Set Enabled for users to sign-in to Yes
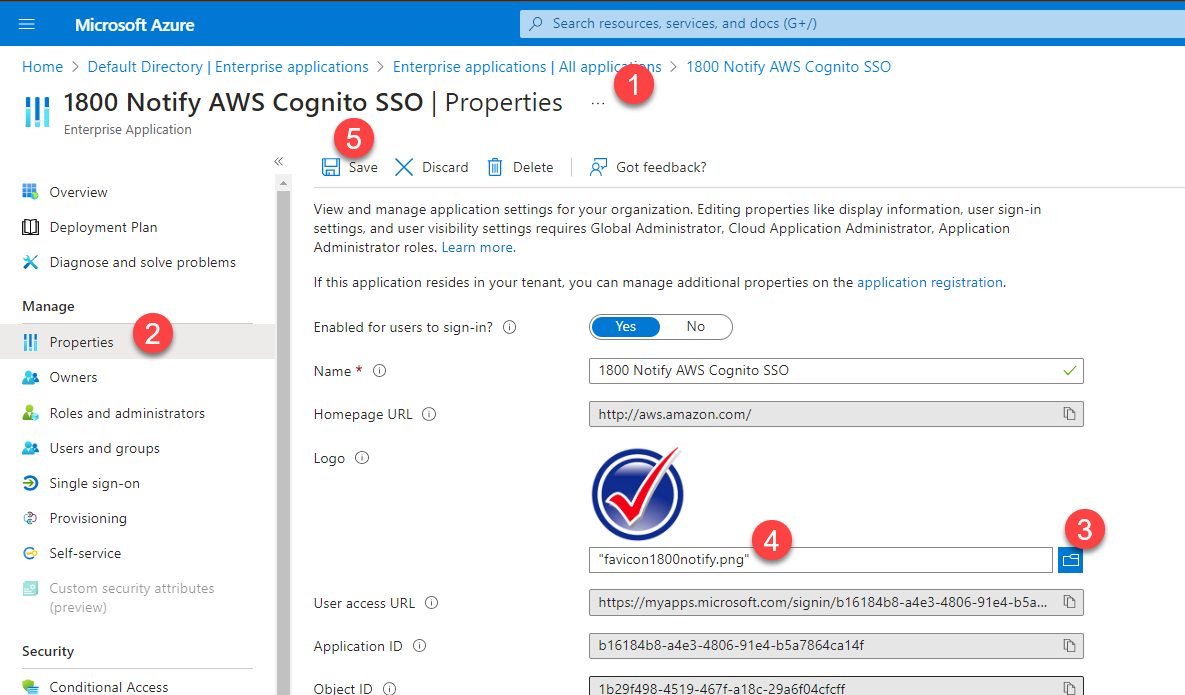 pyautogui.click(x=625, y=326)
